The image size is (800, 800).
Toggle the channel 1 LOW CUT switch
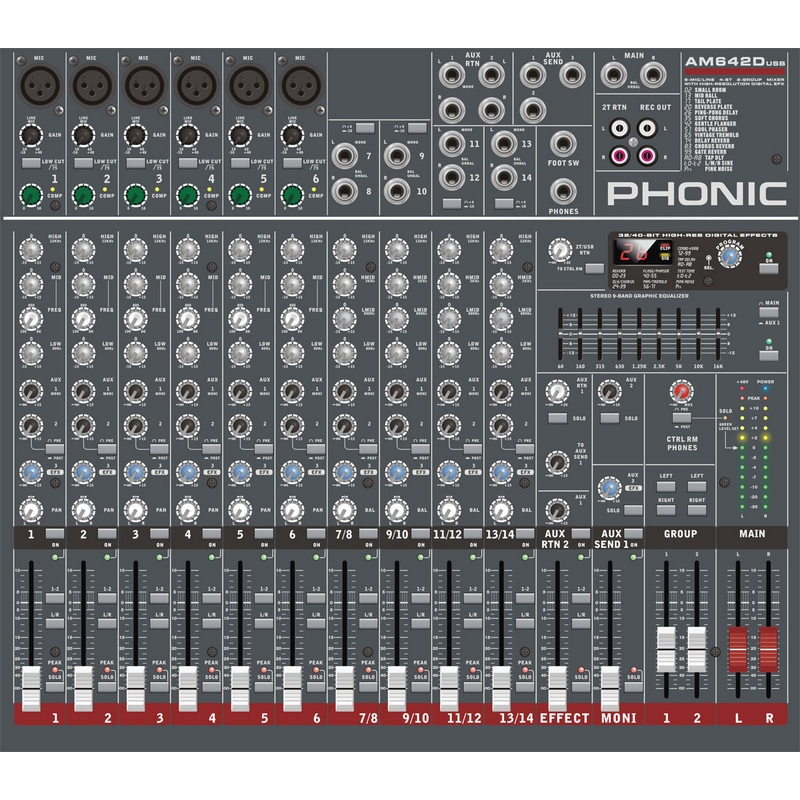tap(31, 163)
